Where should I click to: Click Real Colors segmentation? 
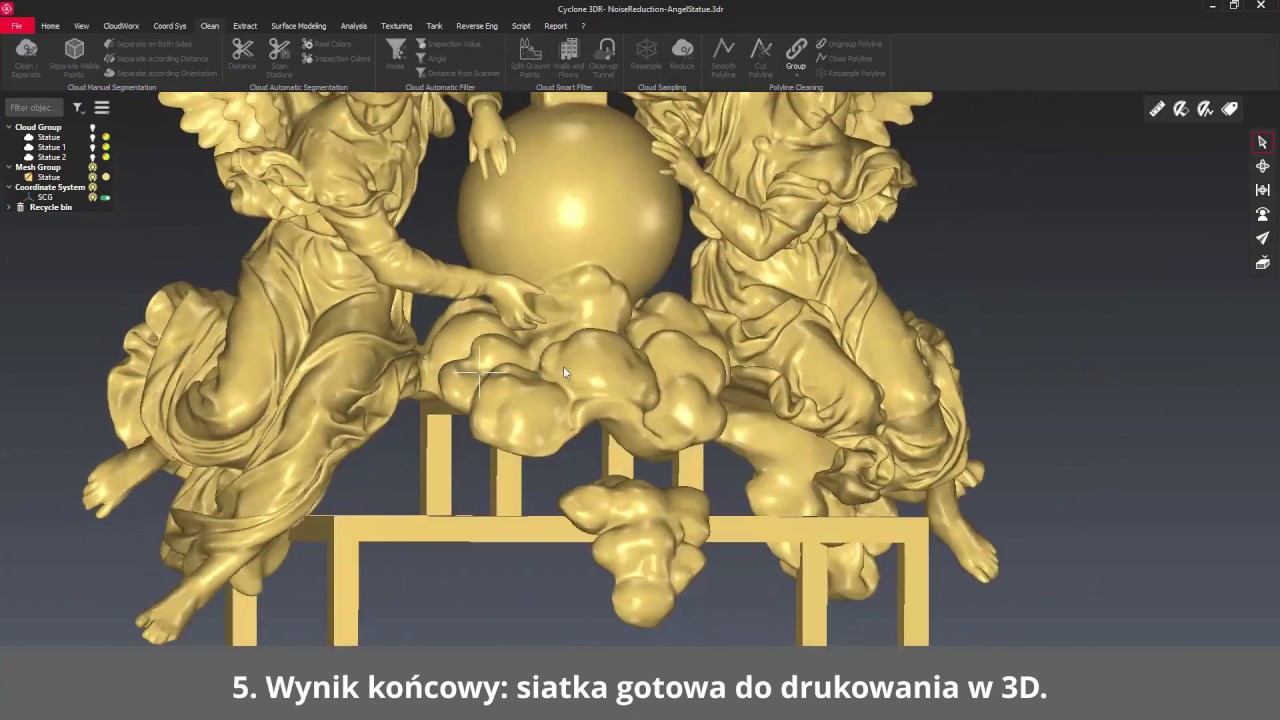click(x=327, y=44)
